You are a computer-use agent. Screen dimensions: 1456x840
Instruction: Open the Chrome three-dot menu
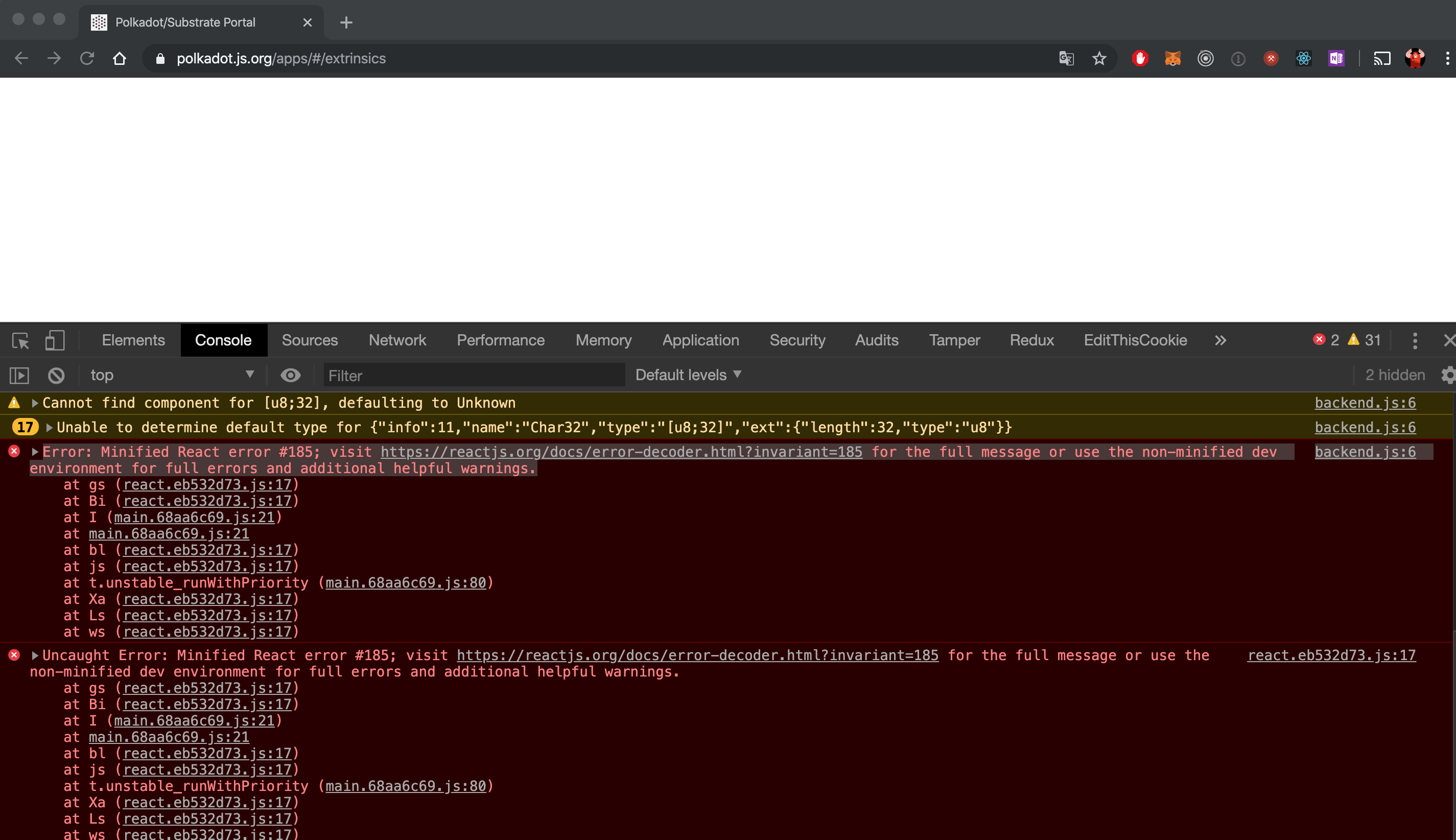[1447, 58]
